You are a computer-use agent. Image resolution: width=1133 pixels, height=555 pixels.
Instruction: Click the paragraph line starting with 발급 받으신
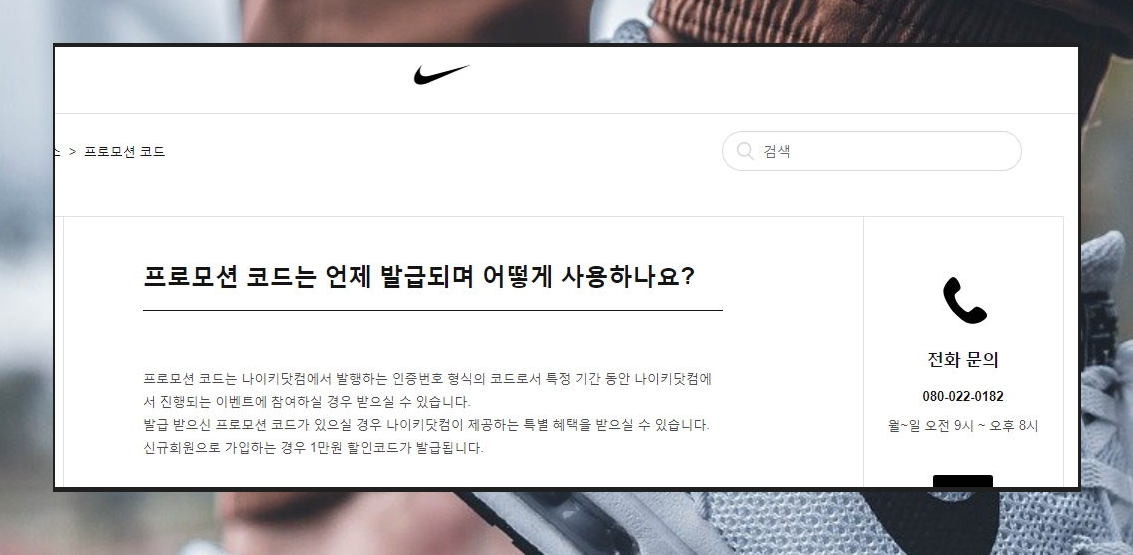pyautogui.click(x=426, y=425)
